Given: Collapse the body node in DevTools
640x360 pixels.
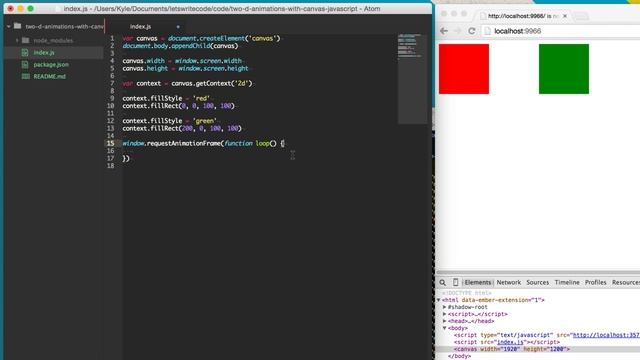Looking at the screenshot, I should point(444,328).
